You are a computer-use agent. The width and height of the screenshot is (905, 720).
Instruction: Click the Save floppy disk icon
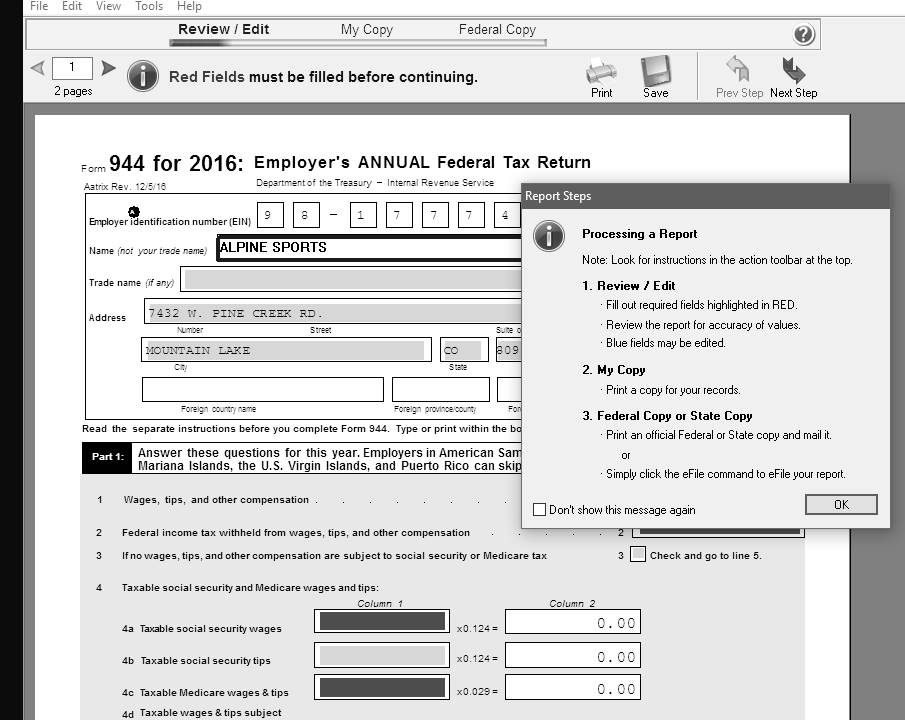tap(656, 72)
